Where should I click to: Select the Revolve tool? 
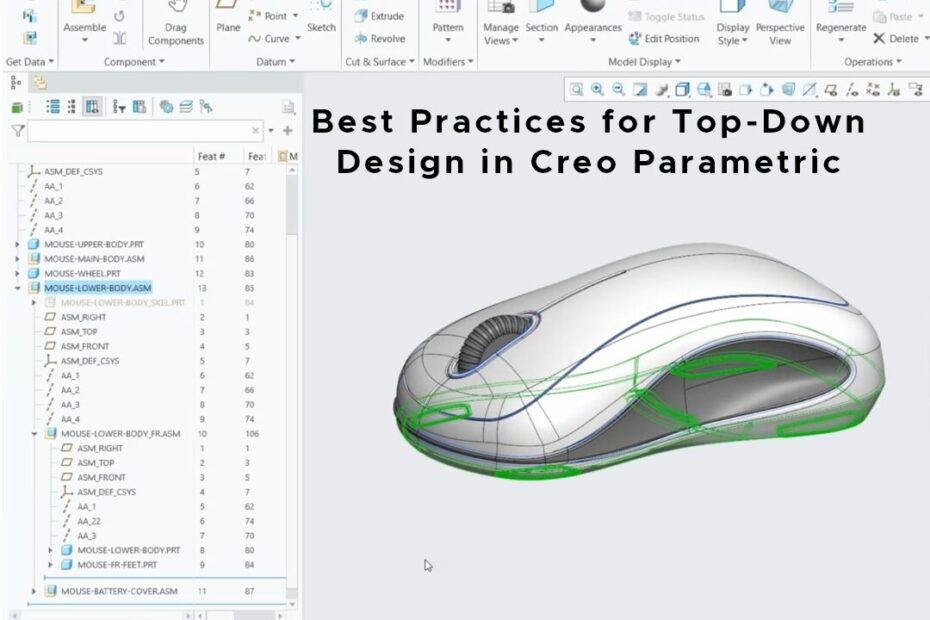point(380,39)
